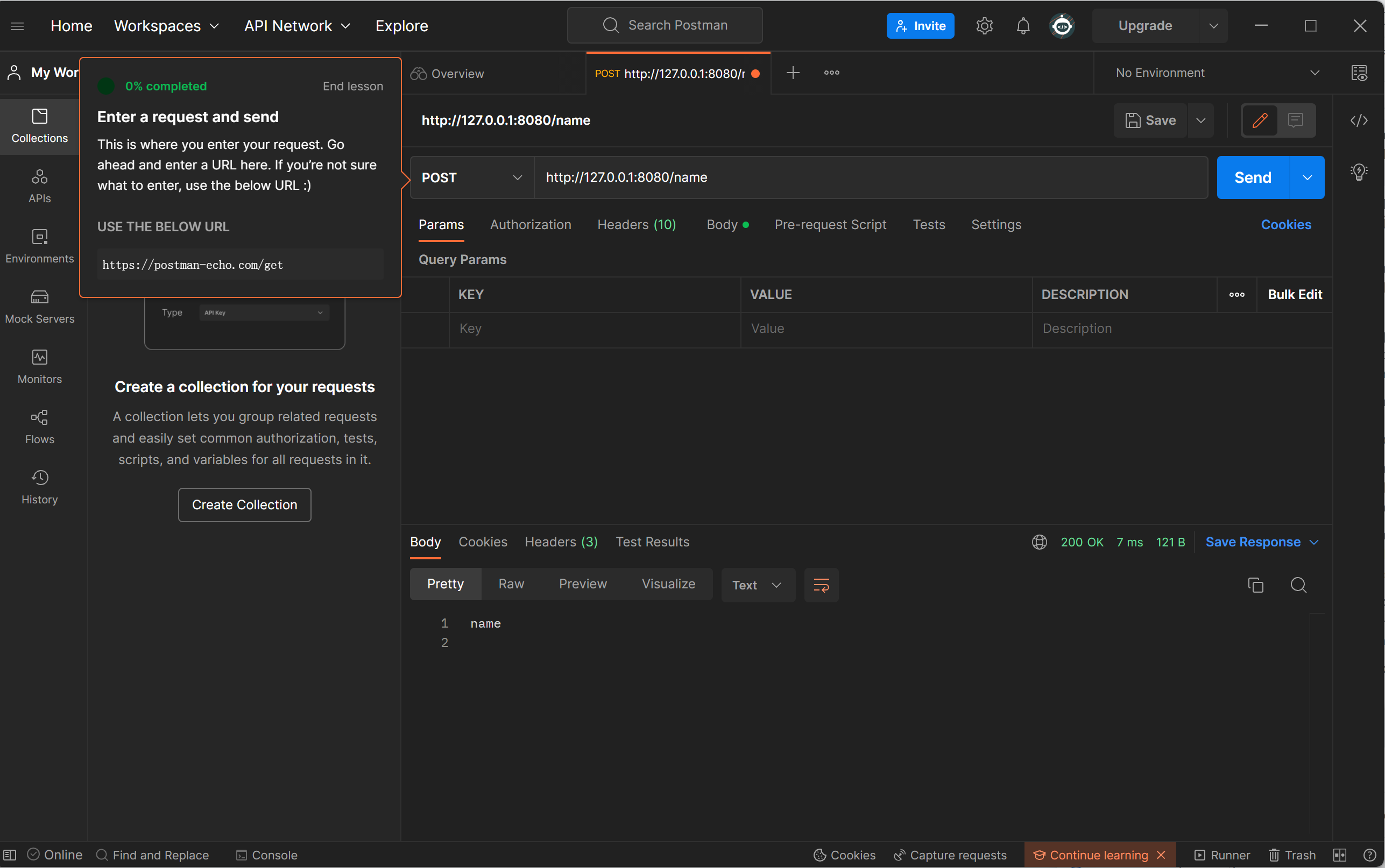Search within the response body
The height and width of the screenshot is (868, 1385).
coord(1298,585)
